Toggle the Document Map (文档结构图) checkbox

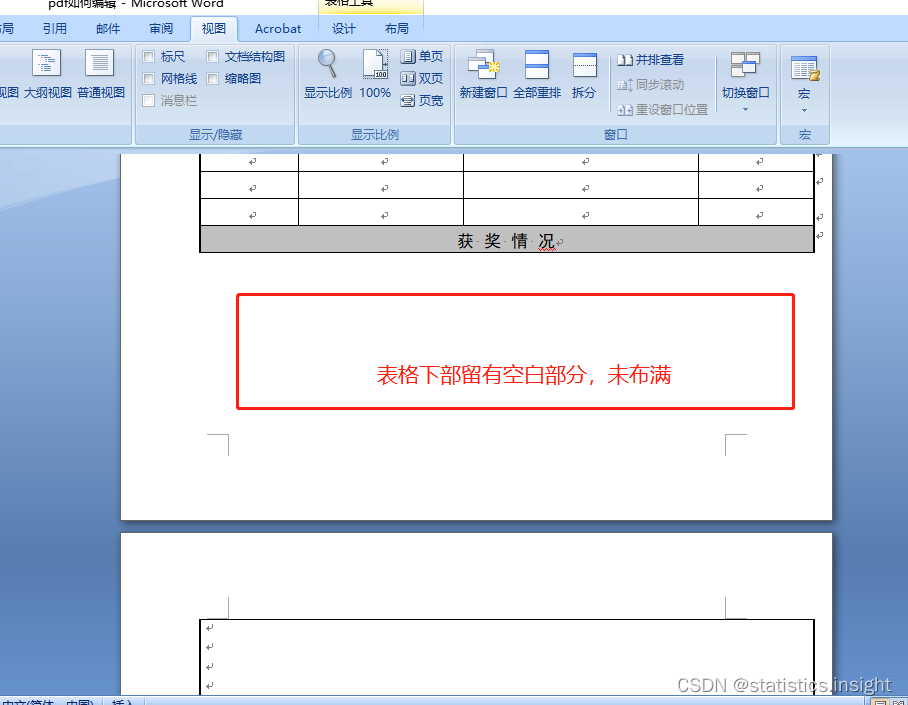click(213, 56)
